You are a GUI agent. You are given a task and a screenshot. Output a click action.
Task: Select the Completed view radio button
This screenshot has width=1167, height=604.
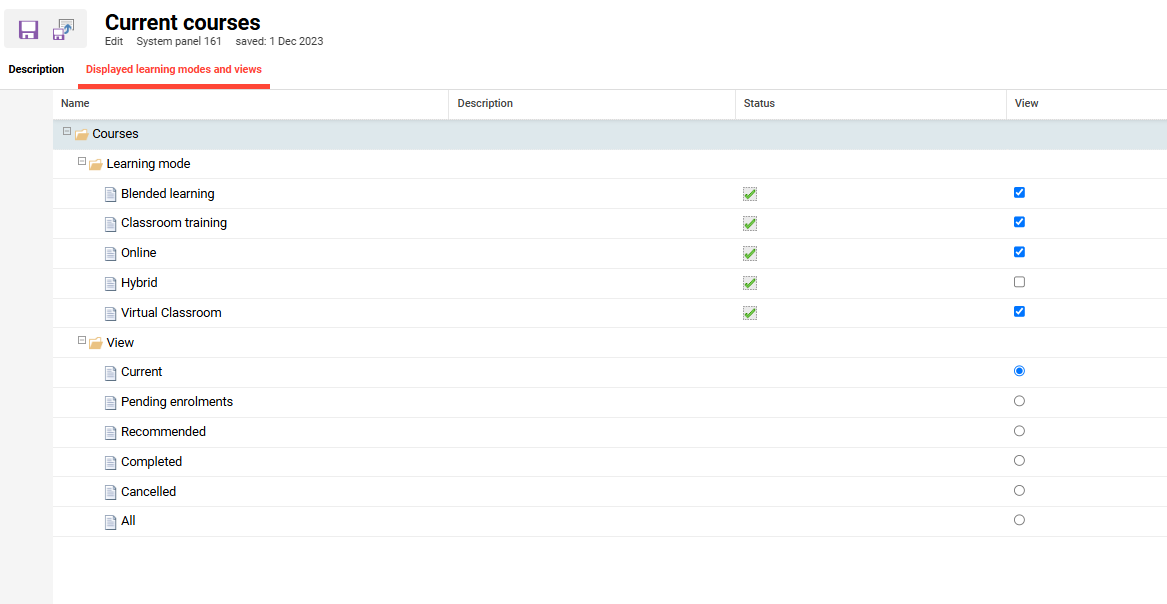click(1019, 461)
